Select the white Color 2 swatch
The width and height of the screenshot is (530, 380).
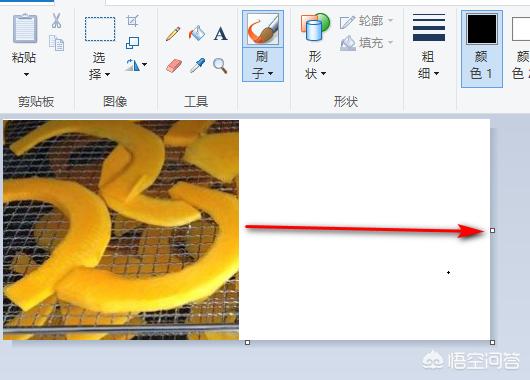point(521,29)
